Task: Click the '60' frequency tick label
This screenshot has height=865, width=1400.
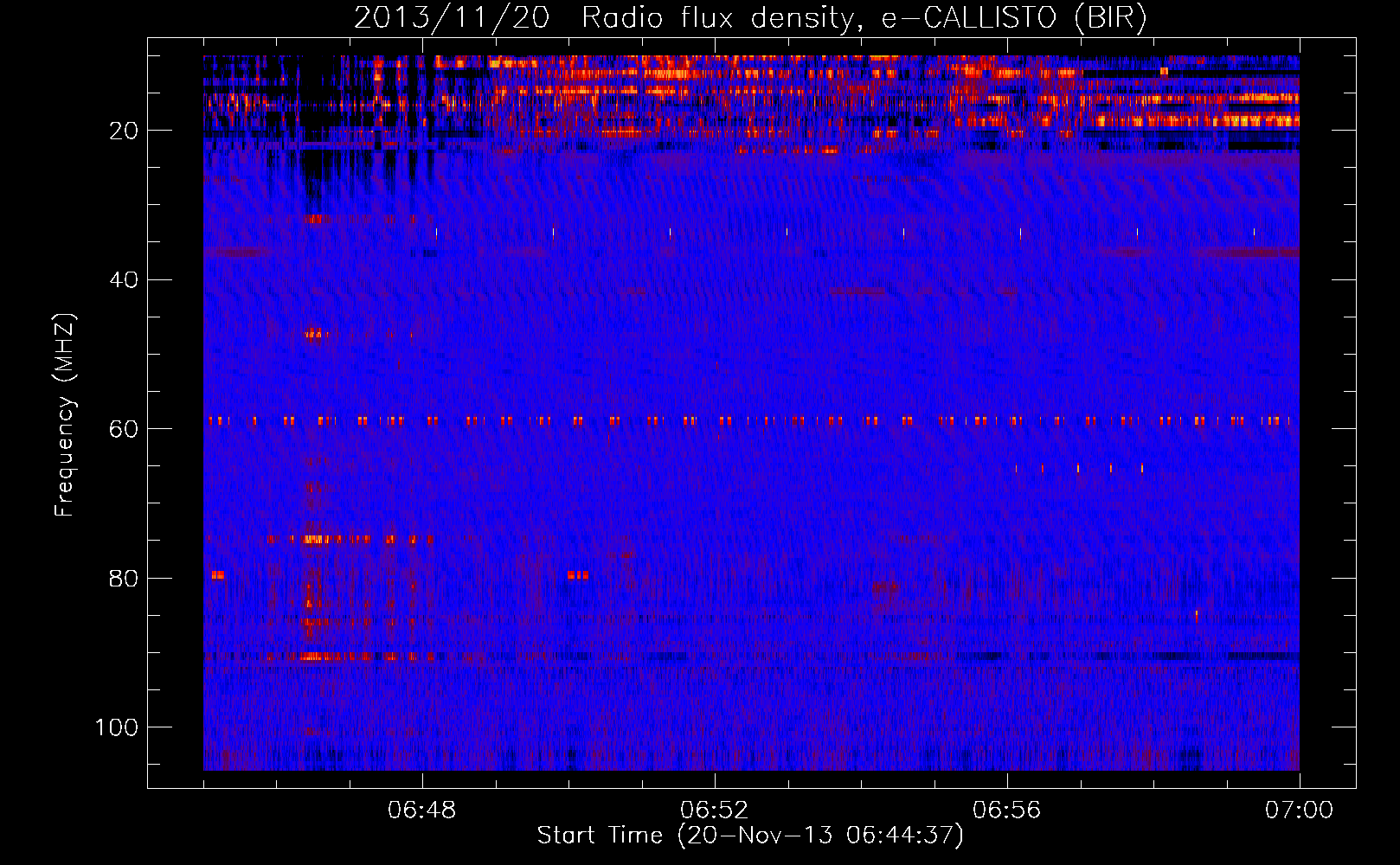Action: point(124,429)
